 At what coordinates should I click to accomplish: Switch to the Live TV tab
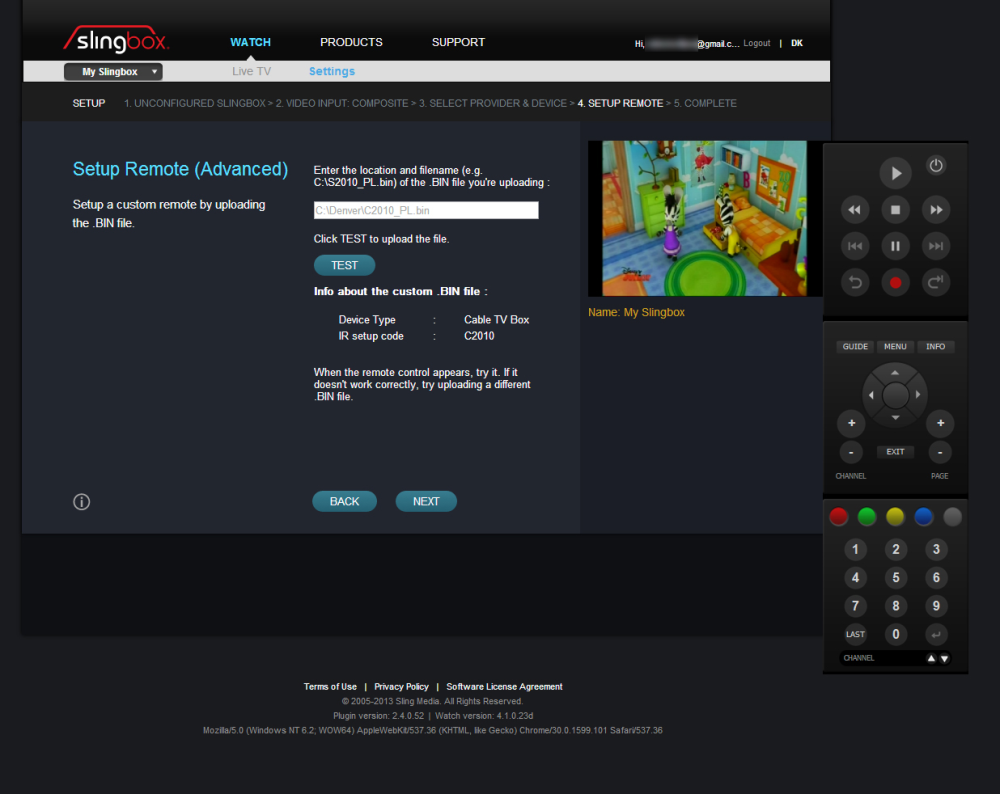[x=251, y=71]
